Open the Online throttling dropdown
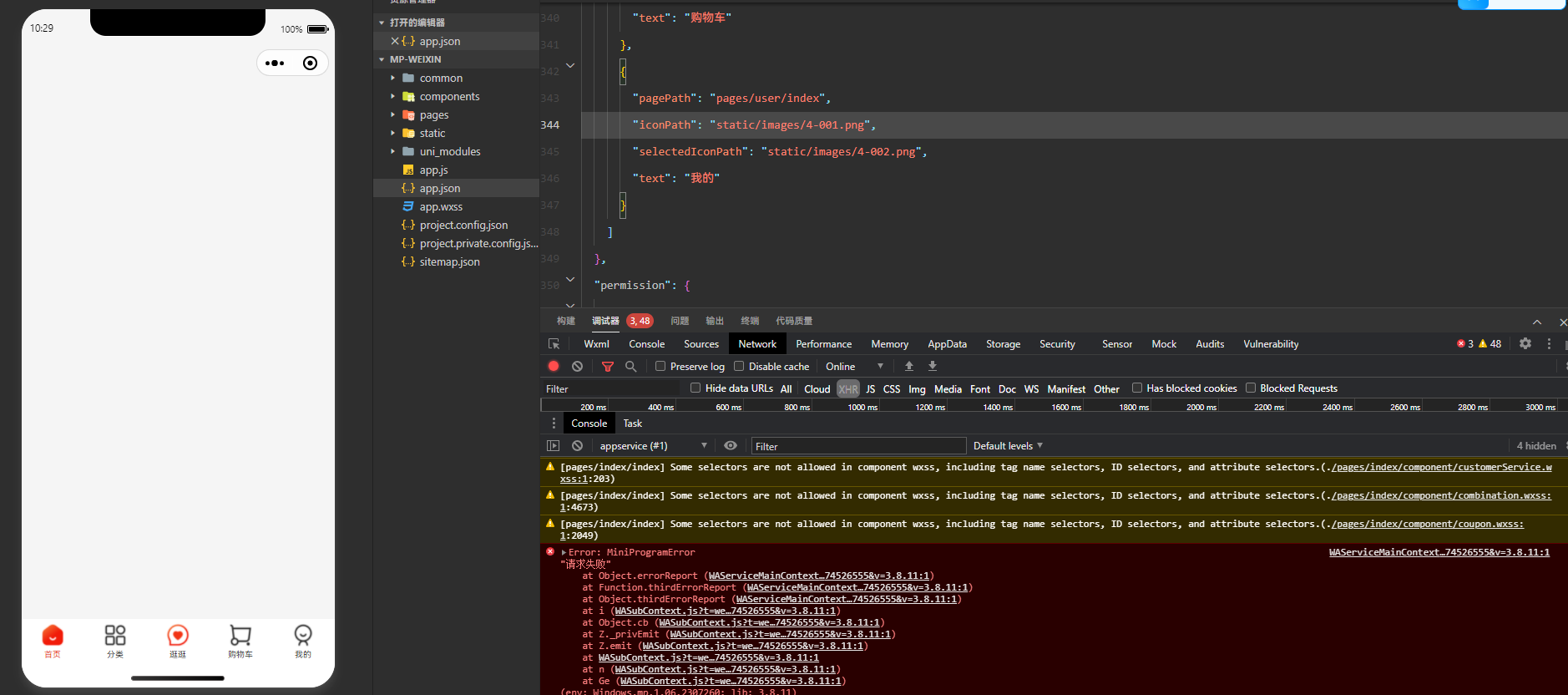1568x695 pixels. point(854,366)
